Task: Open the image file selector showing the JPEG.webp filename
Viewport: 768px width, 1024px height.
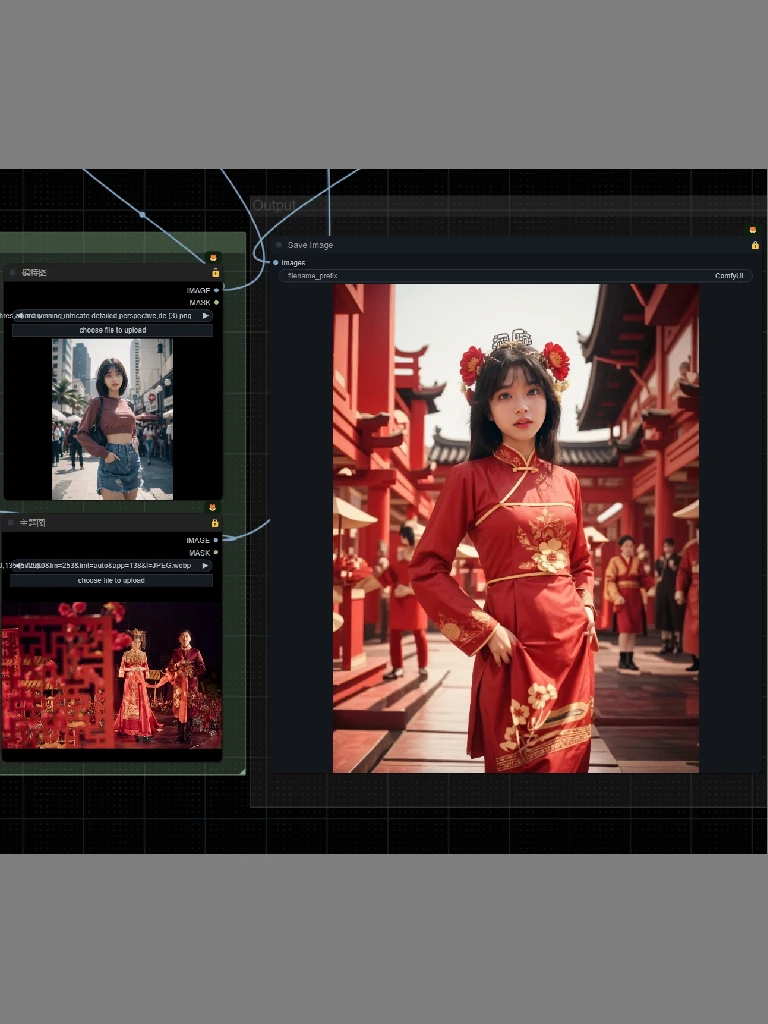Action: 111,566
